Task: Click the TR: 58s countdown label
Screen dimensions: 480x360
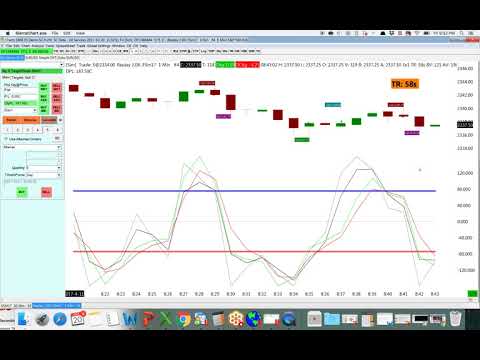Action: 404,84
